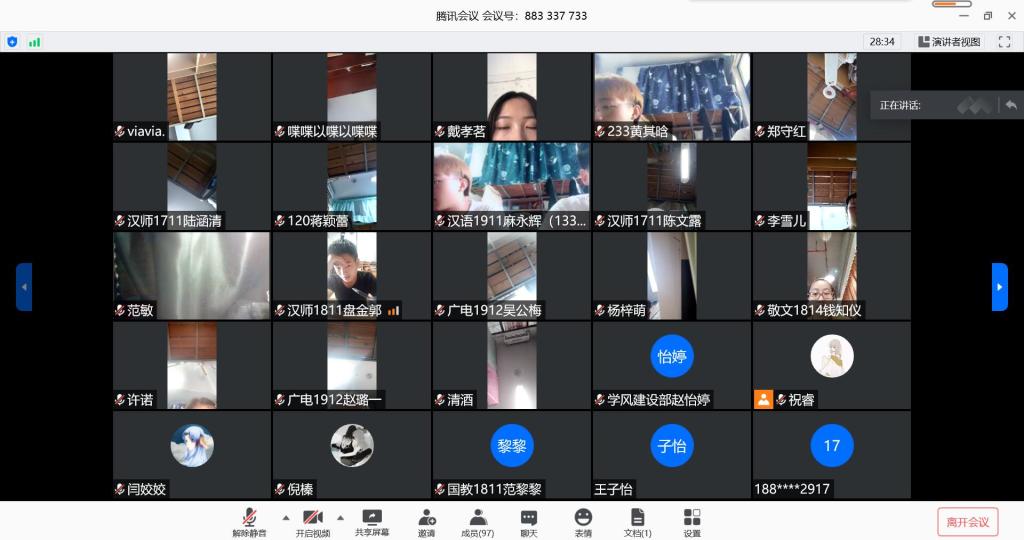Collapse the 正在讲话 speaking panel arrow
The height and width of the screenshot is (540, 1024).
click(1011, 105)
